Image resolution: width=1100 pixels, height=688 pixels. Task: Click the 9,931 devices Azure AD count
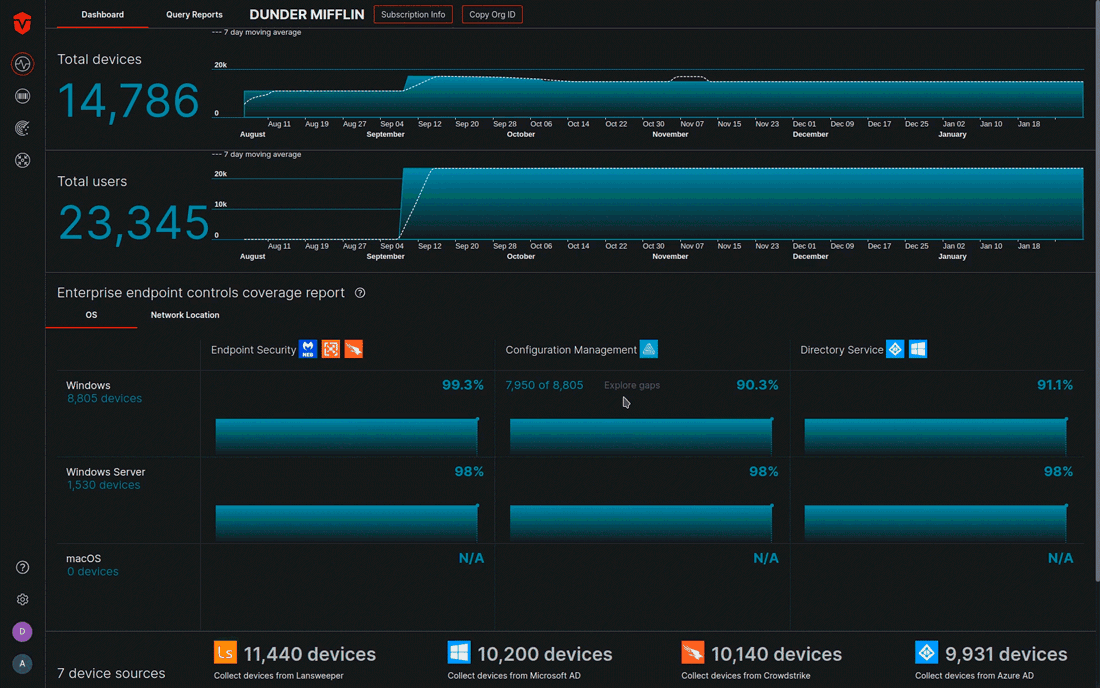pyautogui.click(x=1006, y=654)
